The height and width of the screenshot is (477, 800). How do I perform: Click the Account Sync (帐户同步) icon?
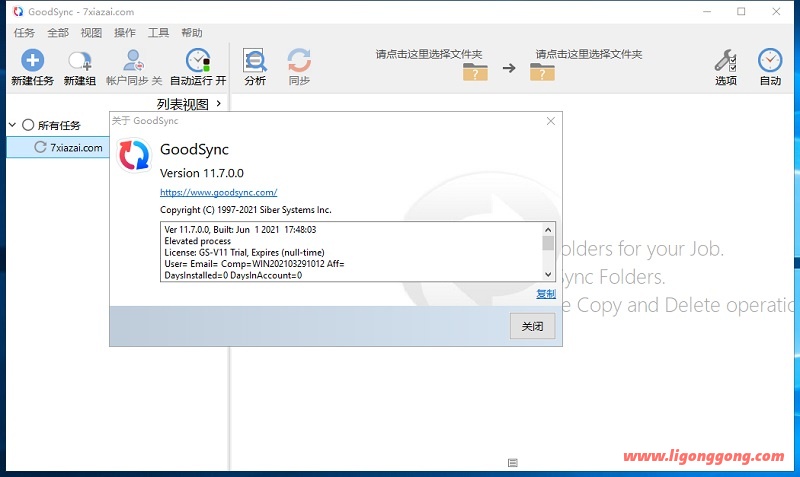(x=134, y=60)
